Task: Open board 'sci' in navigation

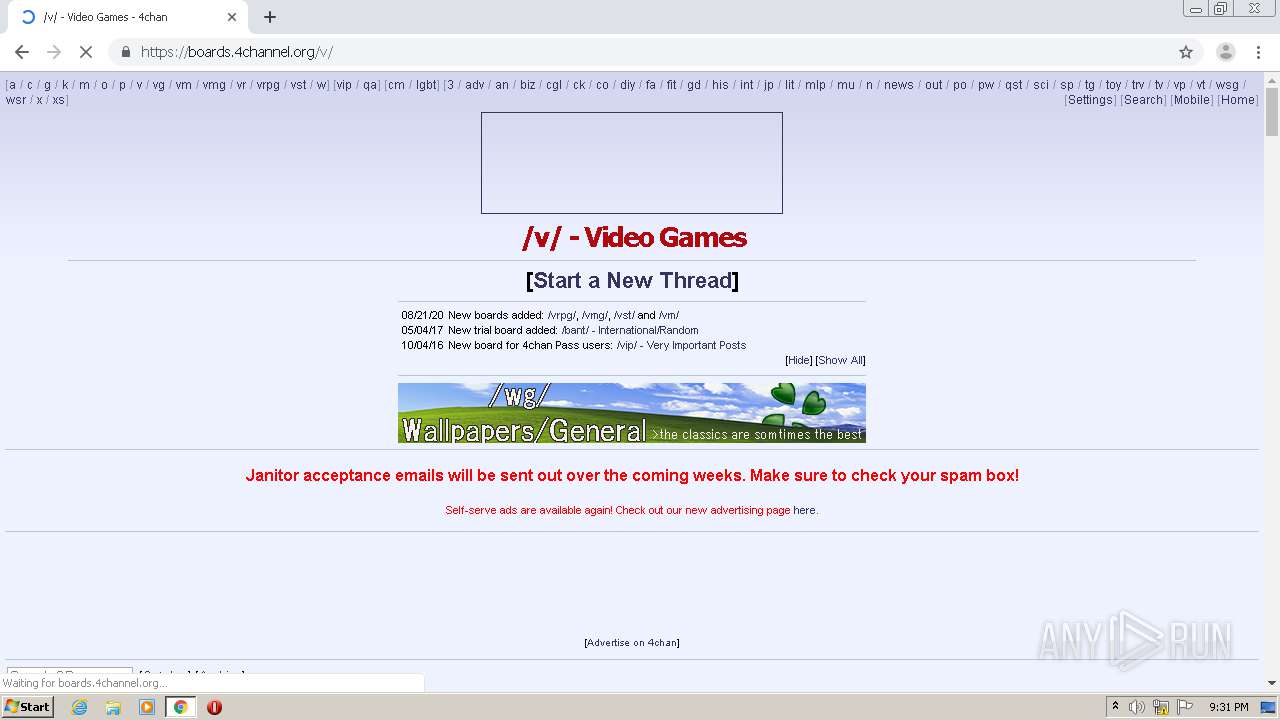Action: [x=1041, y=85]
